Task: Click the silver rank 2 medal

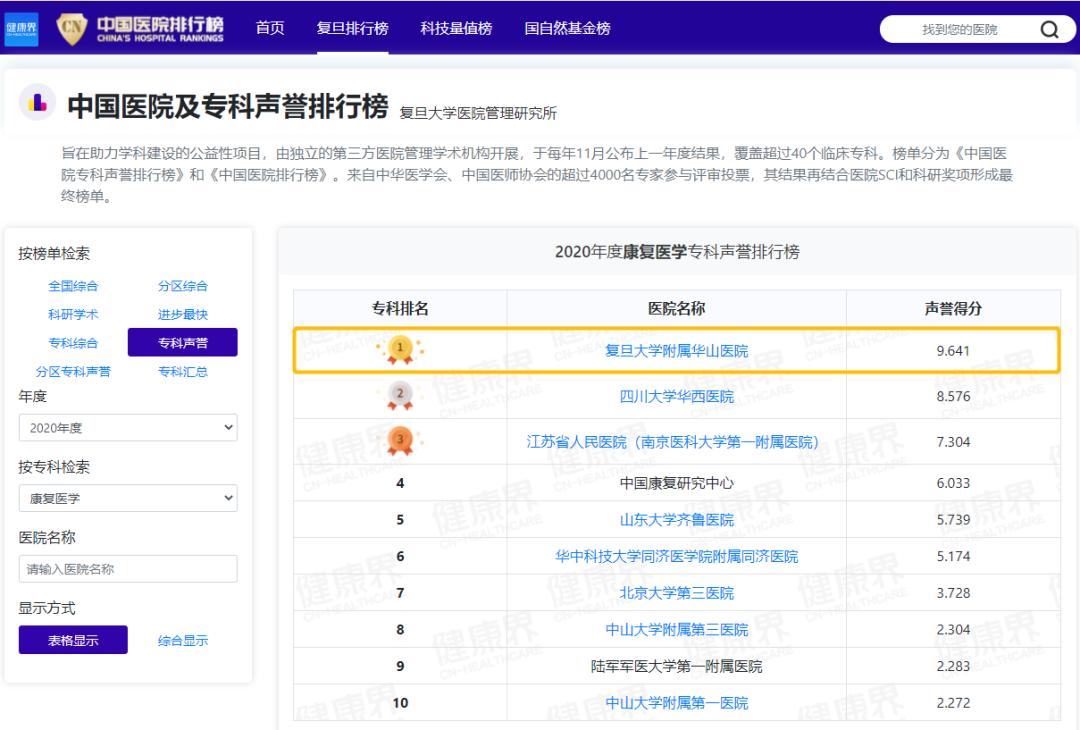Action: [400, 396]
